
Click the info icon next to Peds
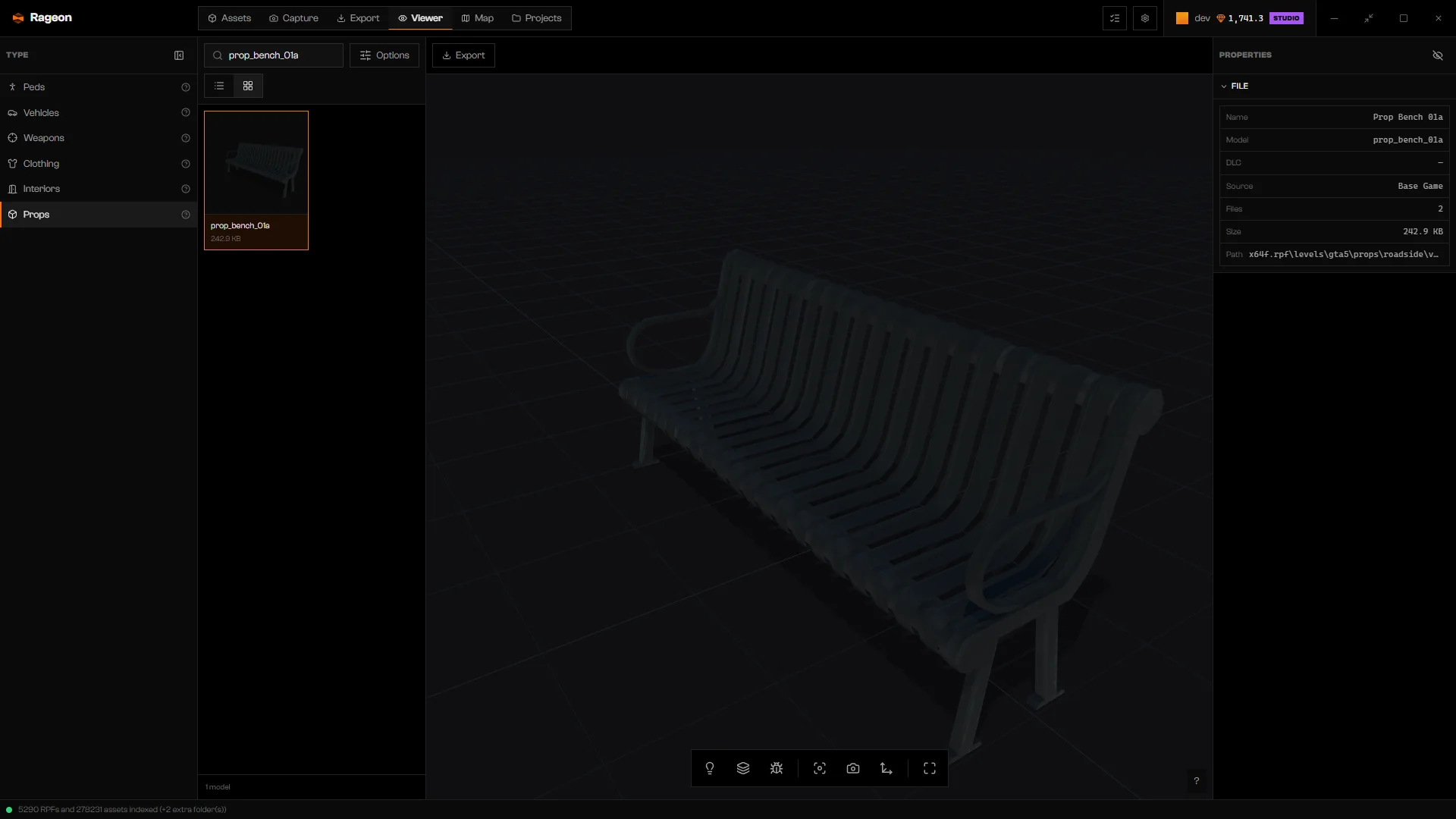coord(186,87)
